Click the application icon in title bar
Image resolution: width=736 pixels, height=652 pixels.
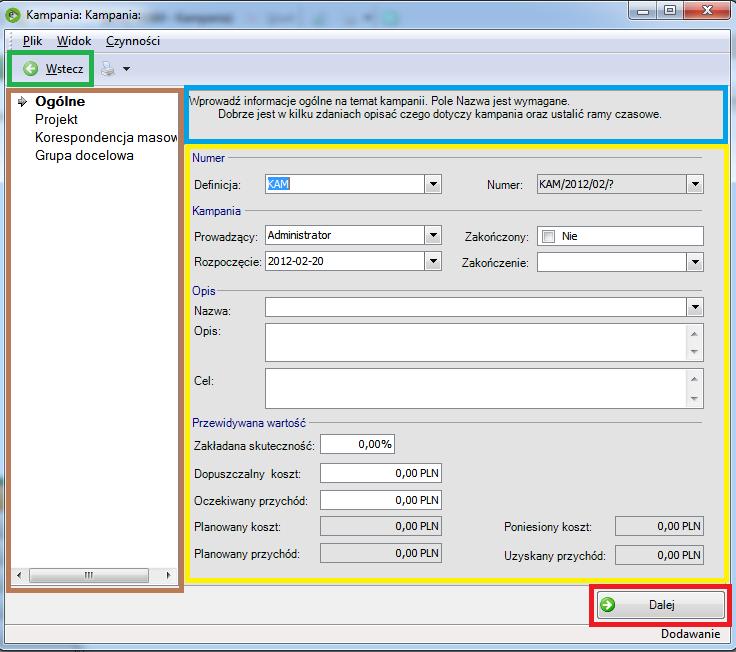tap(13, 15)
